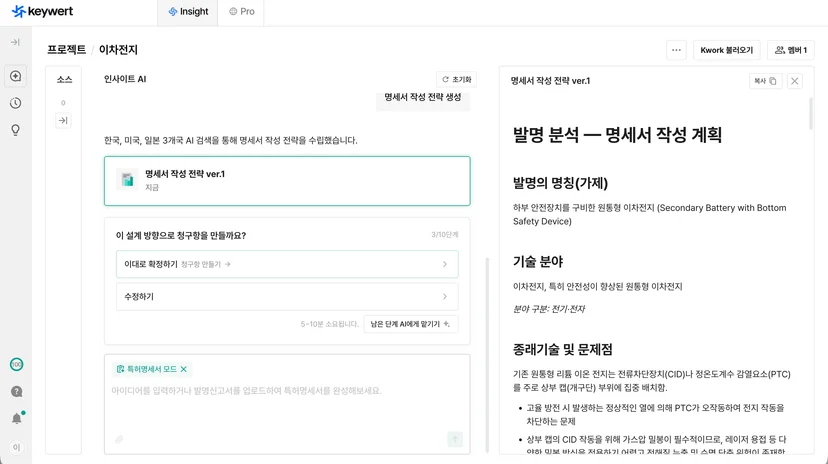Click the send arrow button in the input box
Viewport: 828px width, 464px height.
pos(455,439)
